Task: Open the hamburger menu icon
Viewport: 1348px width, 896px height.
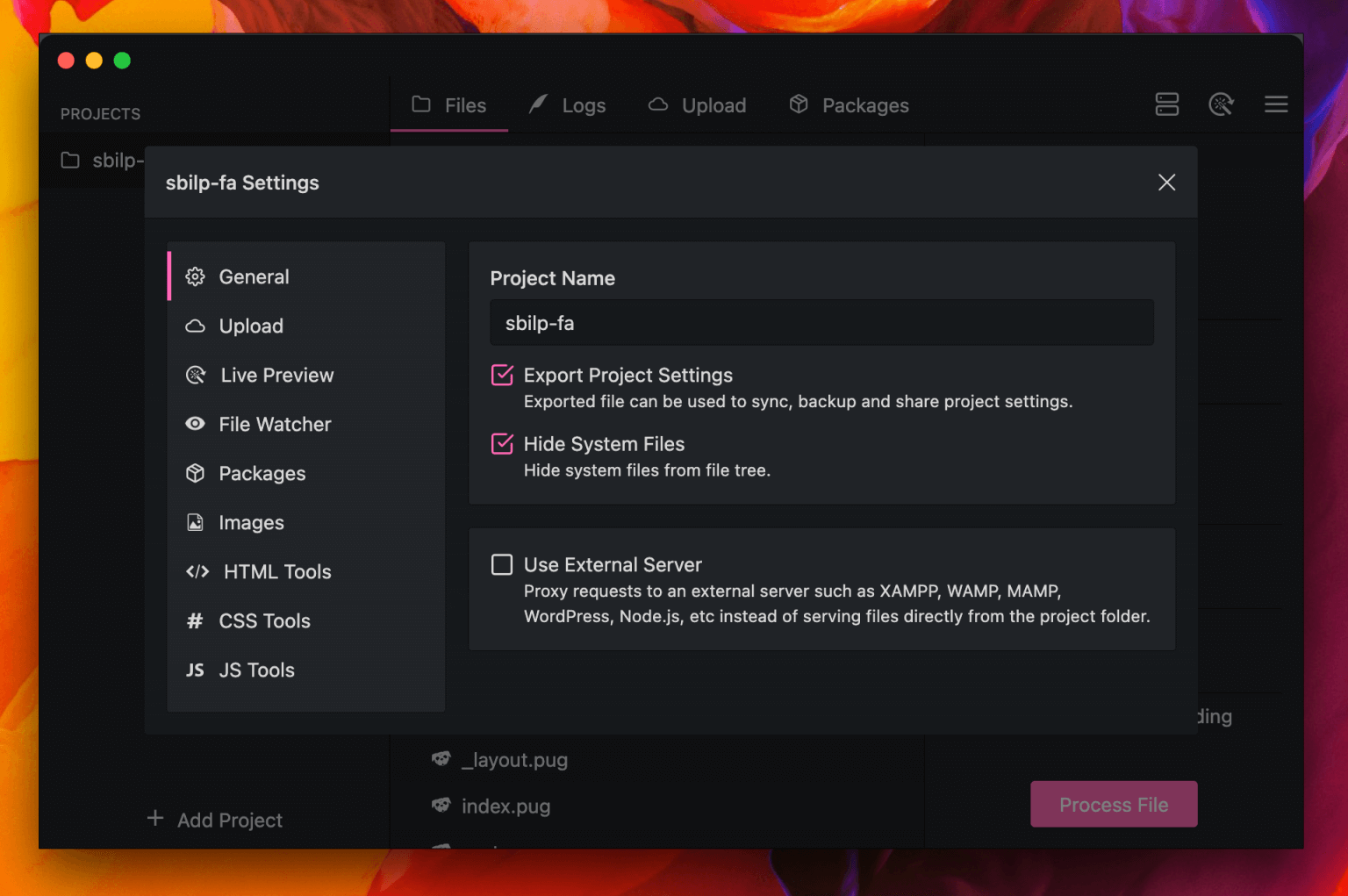Action: click(1275, 104)
